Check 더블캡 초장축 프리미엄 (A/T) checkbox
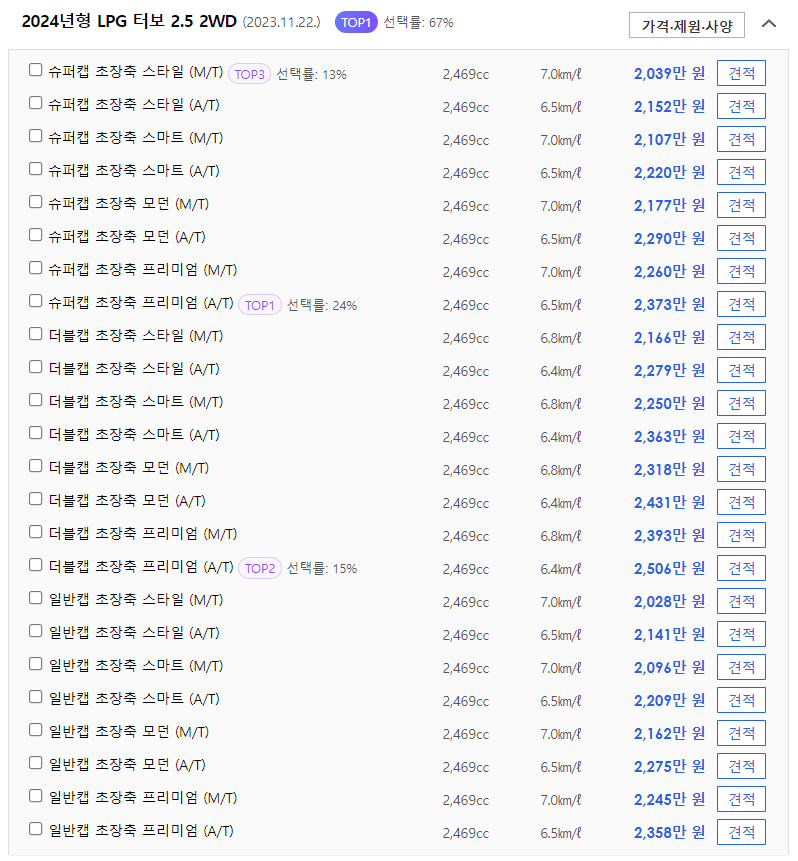The width and height of the screenshot is (798, 861). point(35,564)
